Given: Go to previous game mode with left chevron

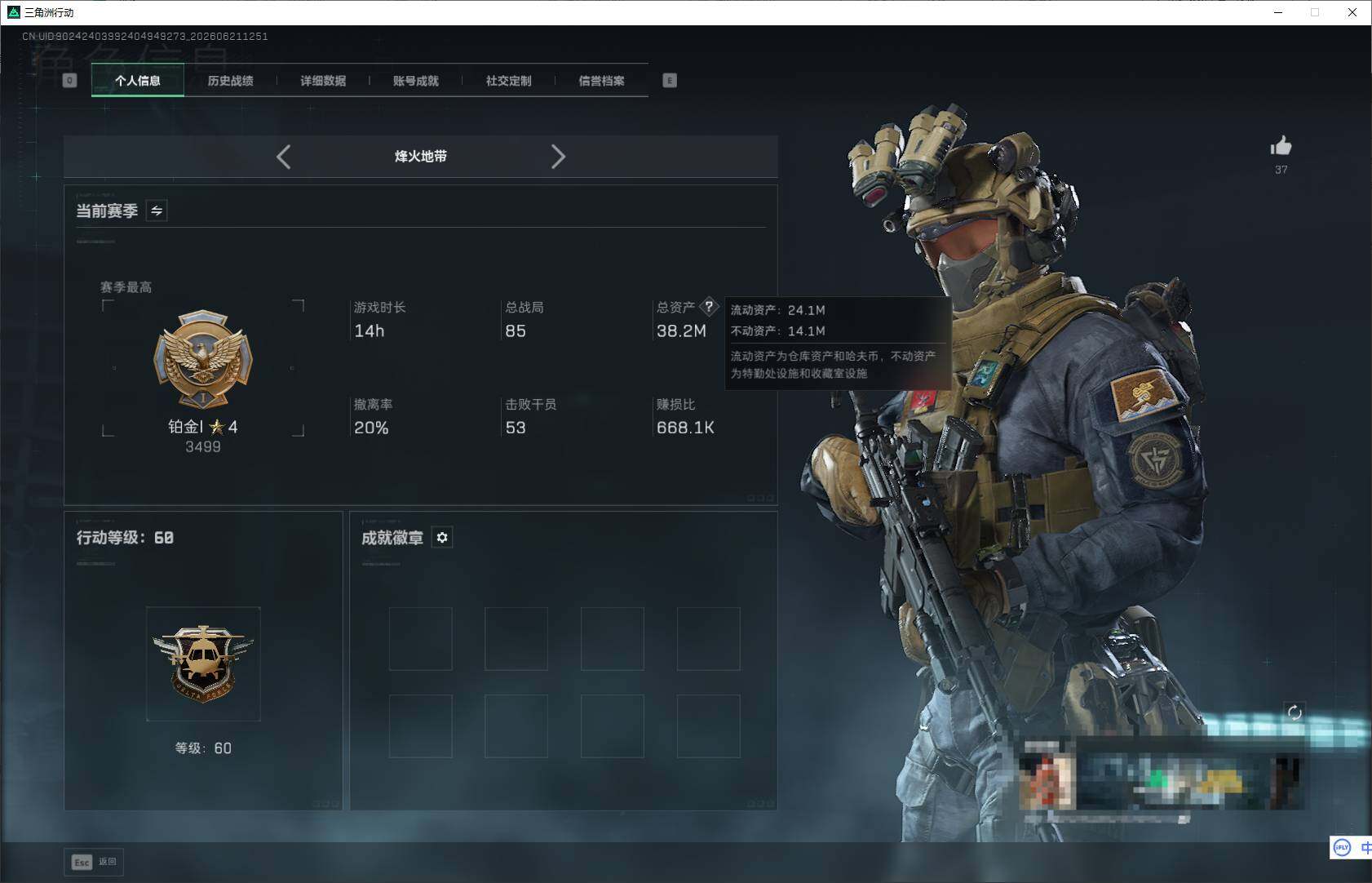Looking at the screenshot, I should coord(283,157).
